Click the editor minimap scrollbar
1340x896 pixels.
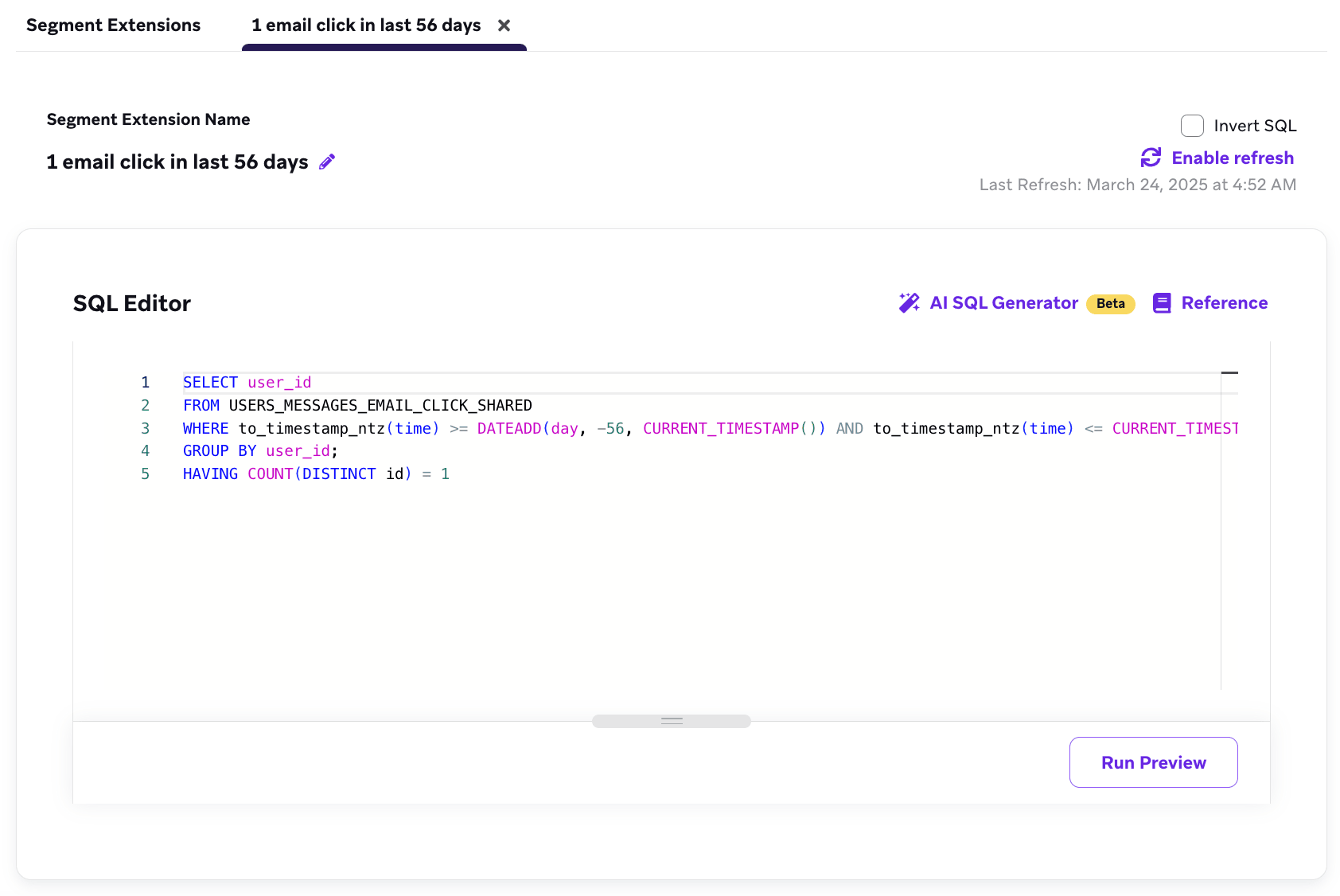(x=1229, y=531)
